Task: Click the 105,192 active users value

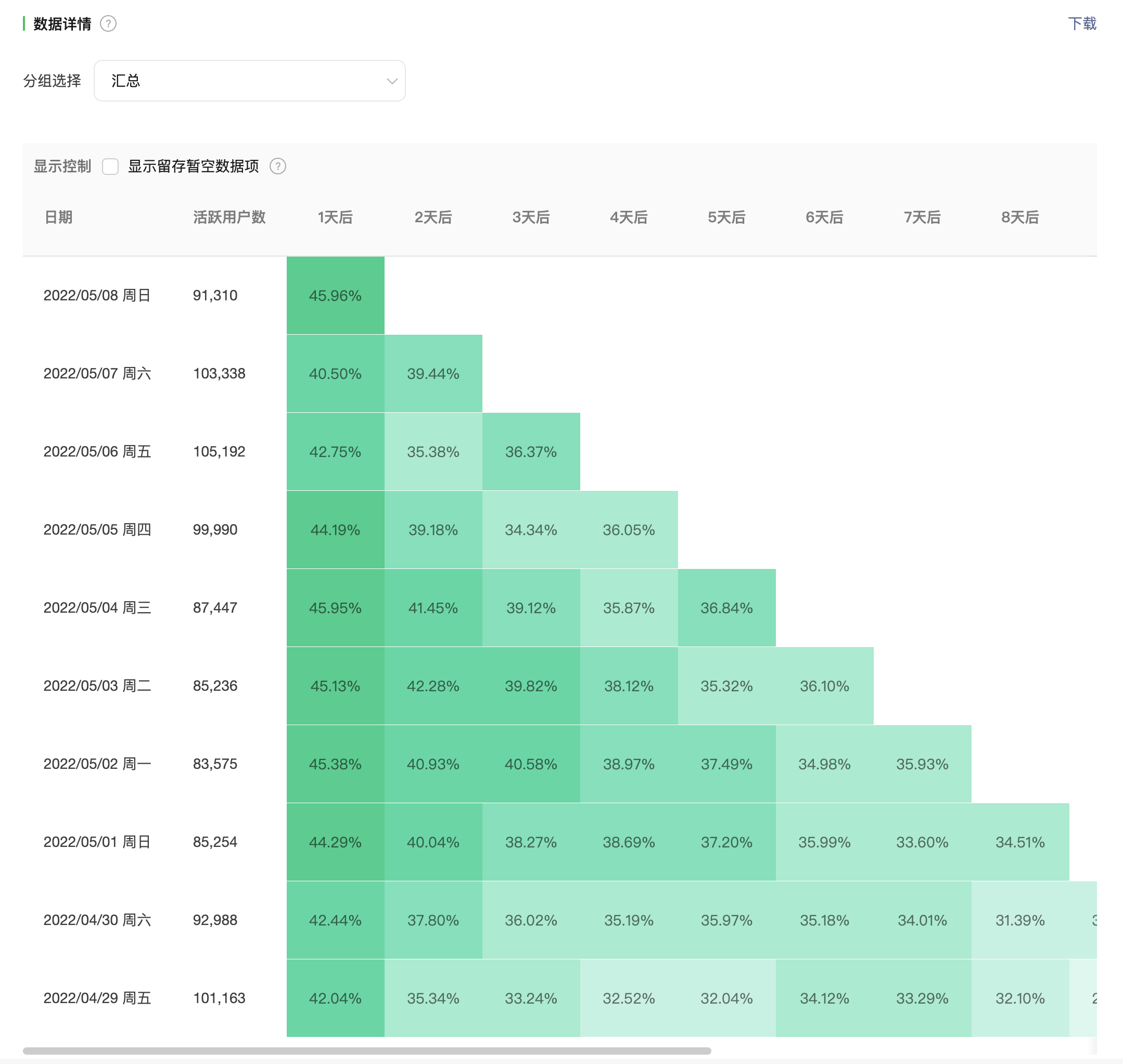Action: (219, 451)
